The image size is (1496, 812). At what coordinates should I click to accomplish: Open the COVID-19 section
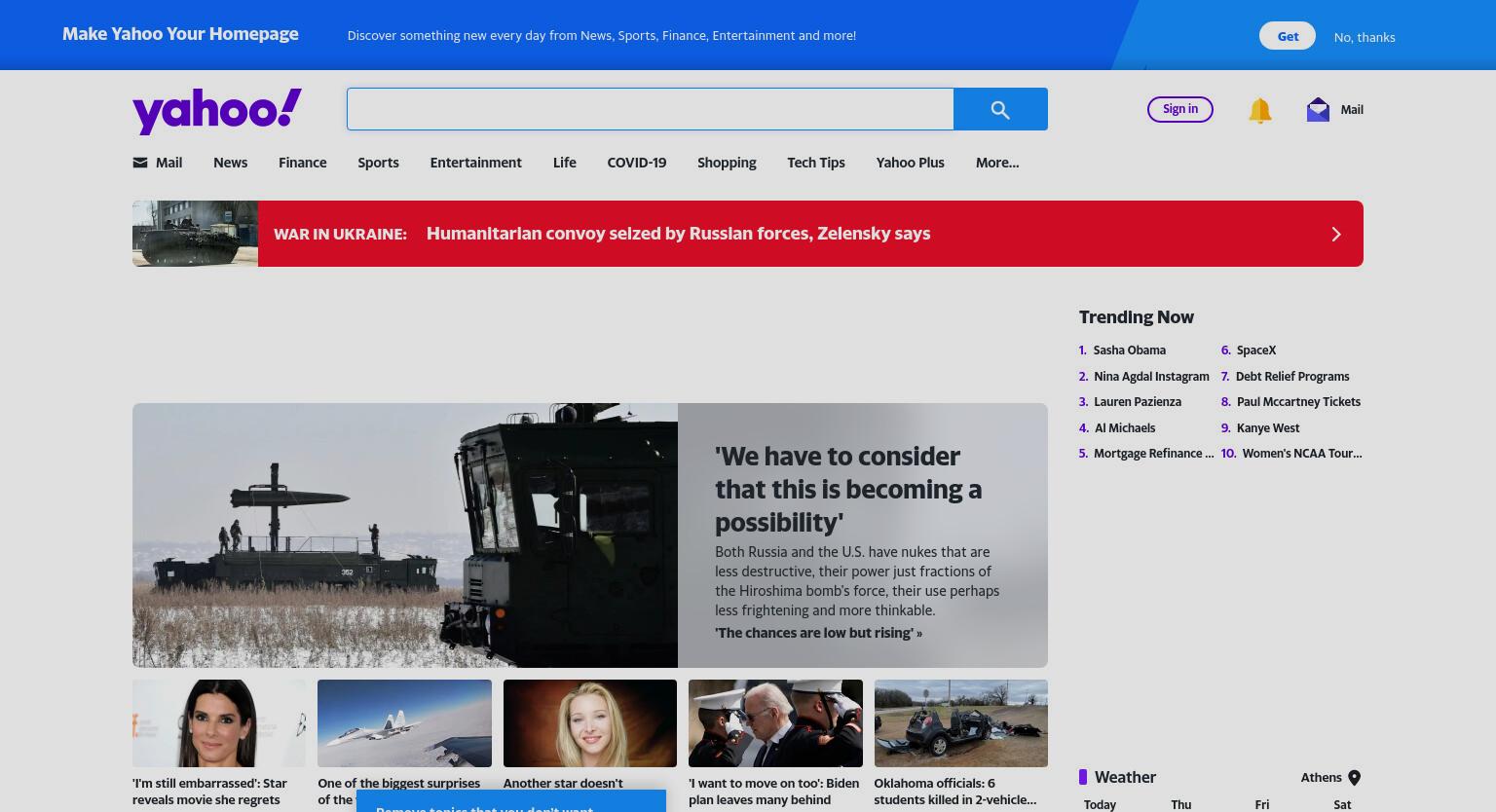coord(636,163)
